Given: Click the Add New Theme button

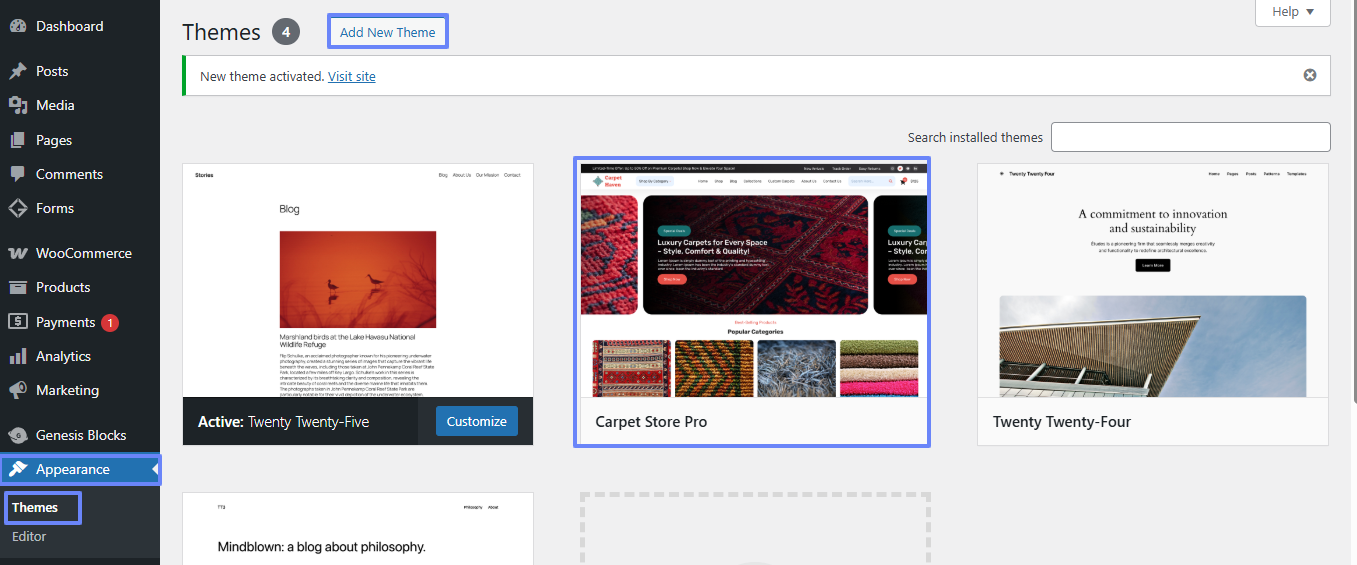Looking at the screenshot, I should coord(388,32).
